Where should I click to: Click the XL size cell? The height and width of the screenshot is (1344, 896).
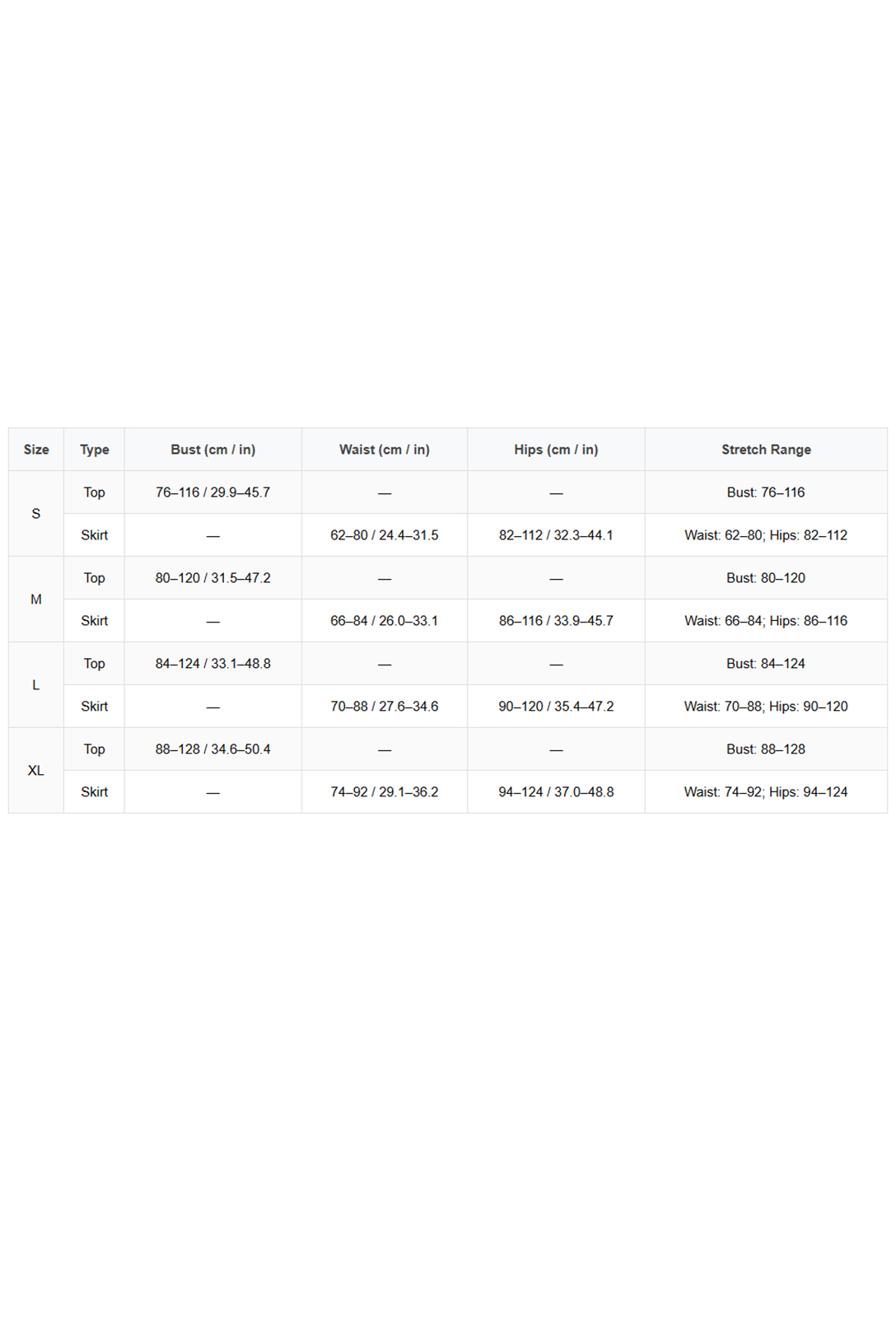tap(36, 771)
